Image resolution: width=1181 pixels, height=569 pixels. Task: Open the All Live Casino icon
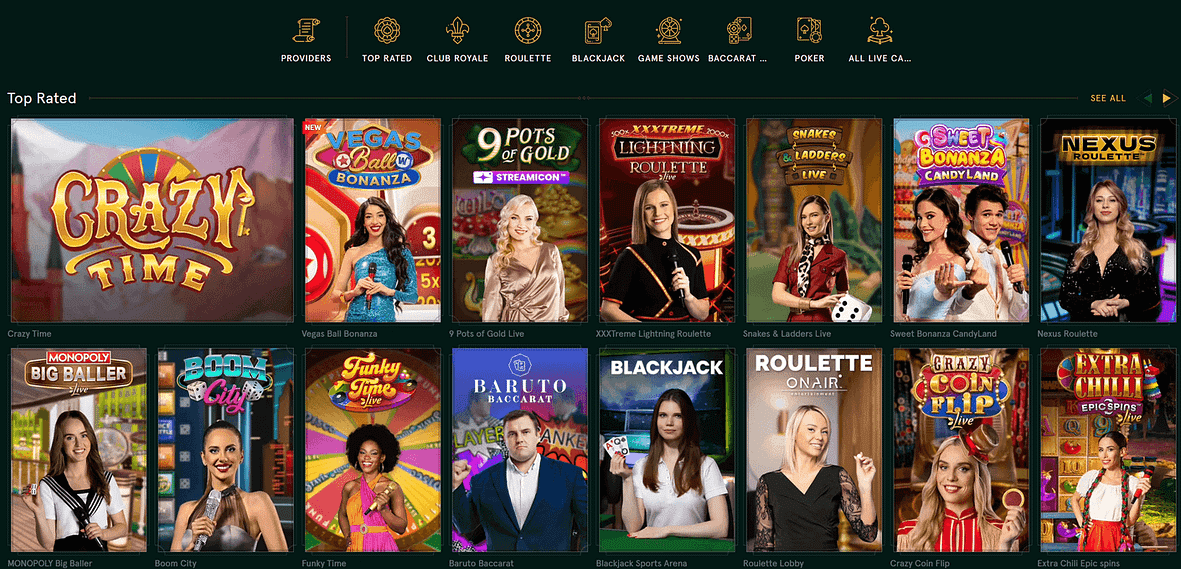pyautogui.click(x=880, y=31)
